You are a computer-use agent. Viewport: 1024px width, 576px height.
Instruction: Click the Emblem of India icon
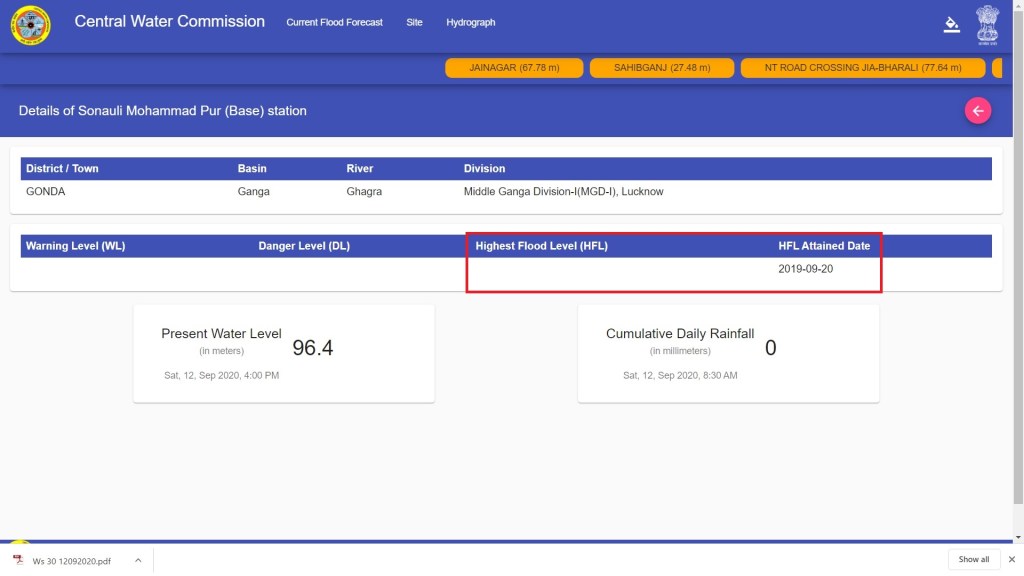987,25
